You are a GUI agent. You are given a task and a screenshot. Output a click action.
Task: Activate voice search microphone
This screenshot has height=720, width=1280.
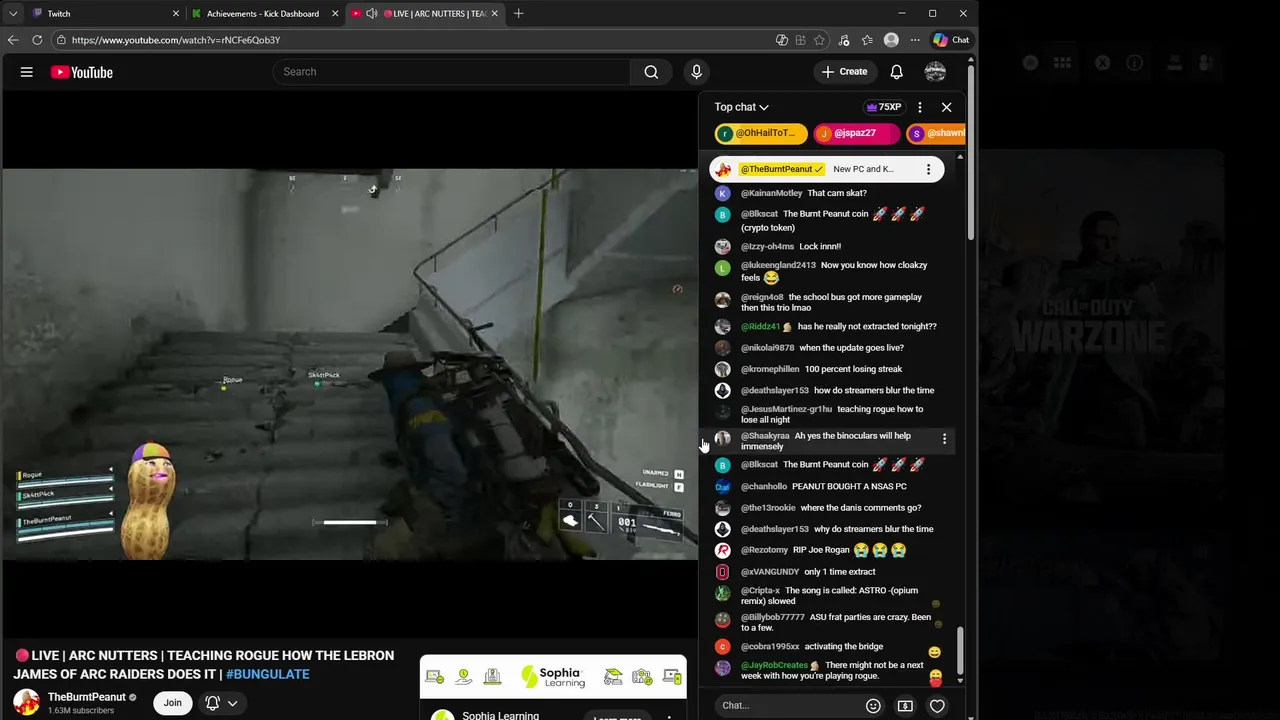697,72
